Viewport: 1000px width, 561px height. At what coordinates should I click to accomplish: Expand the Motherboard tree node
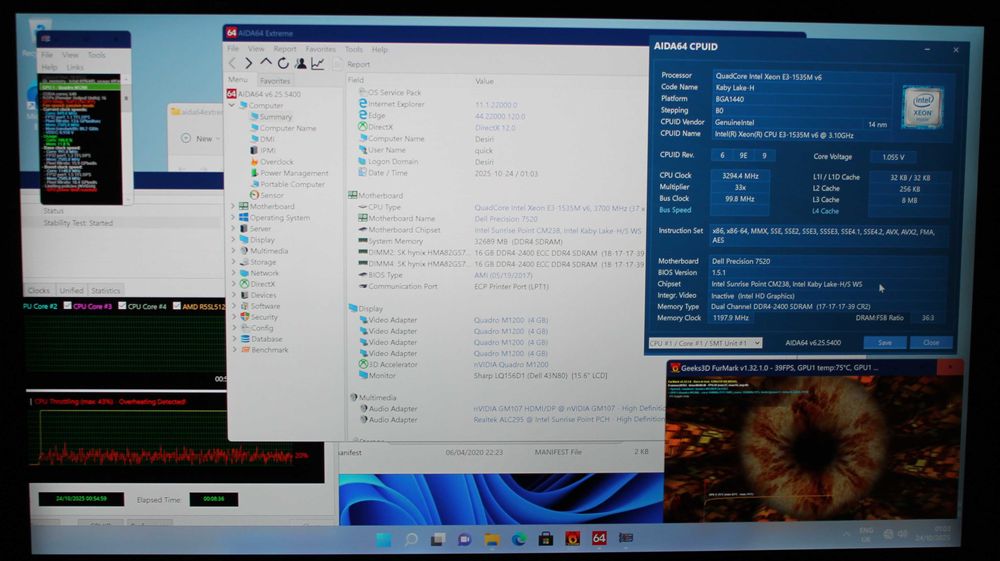pyautogui.click(x=233, y=207)
